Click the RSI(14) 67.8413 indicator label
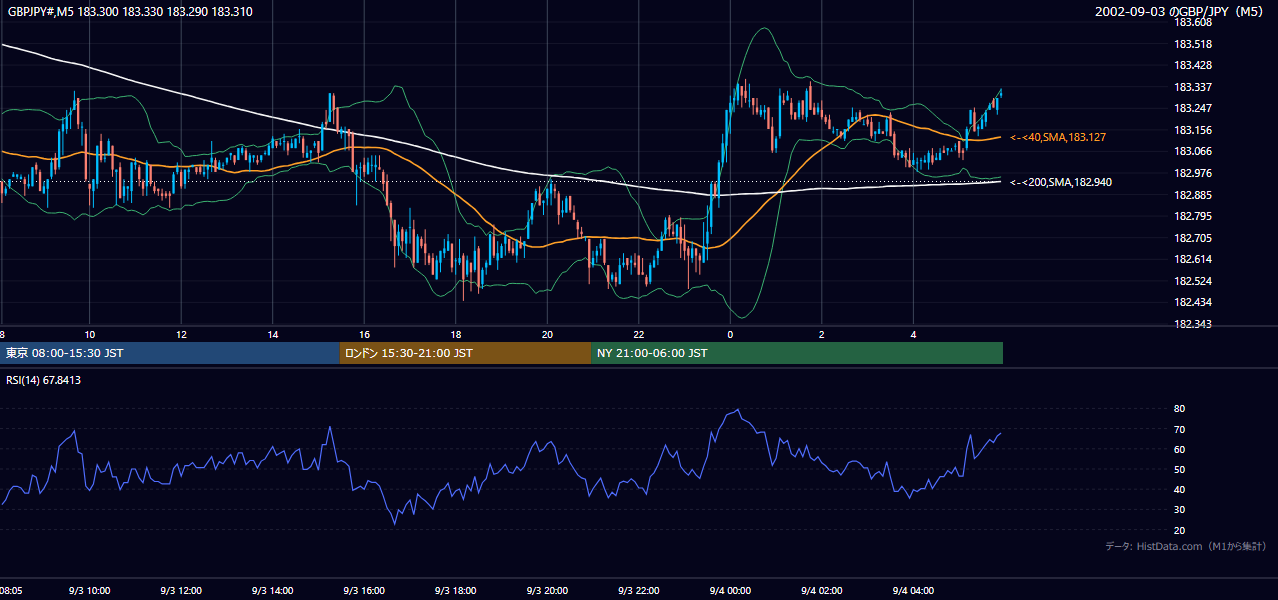1278x600 pixels. (43, 380)
